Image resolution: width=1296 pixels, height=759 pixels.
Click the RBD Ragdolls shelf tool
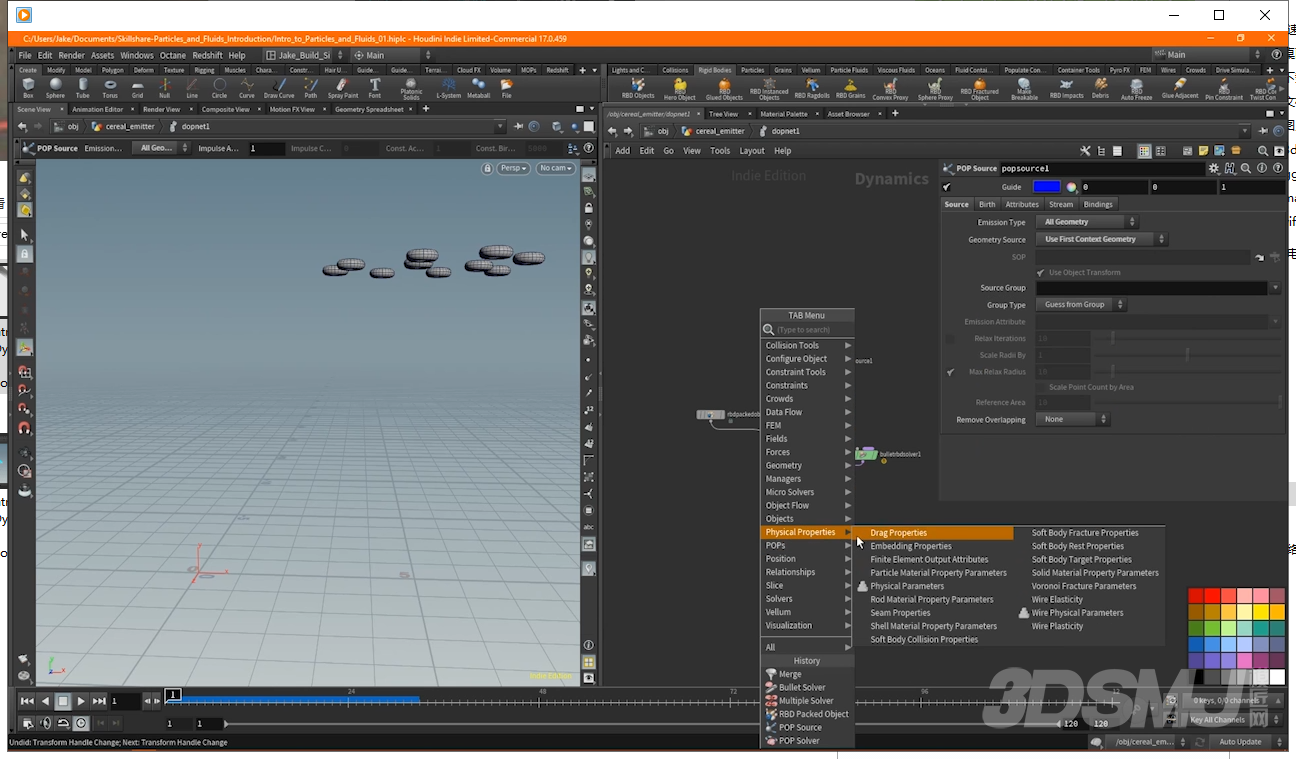[812, 89]
